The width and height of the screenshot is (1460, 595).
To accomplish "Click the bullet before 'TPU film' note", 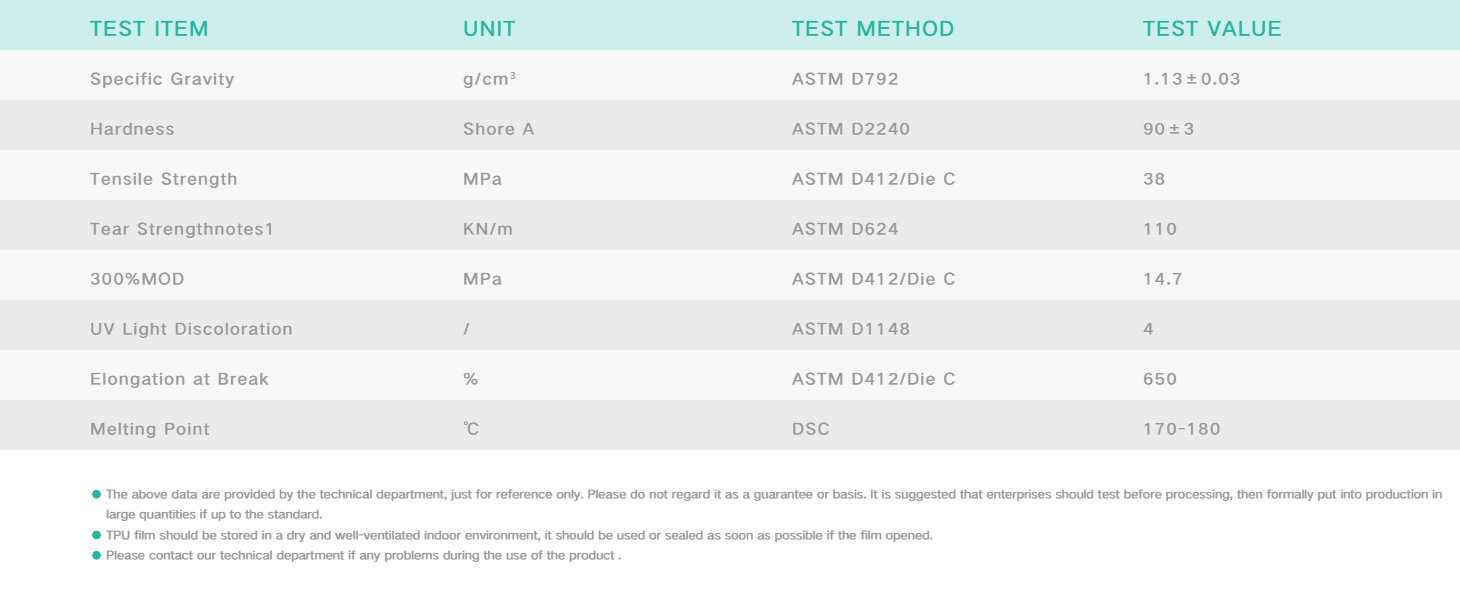I will [96, 535].
